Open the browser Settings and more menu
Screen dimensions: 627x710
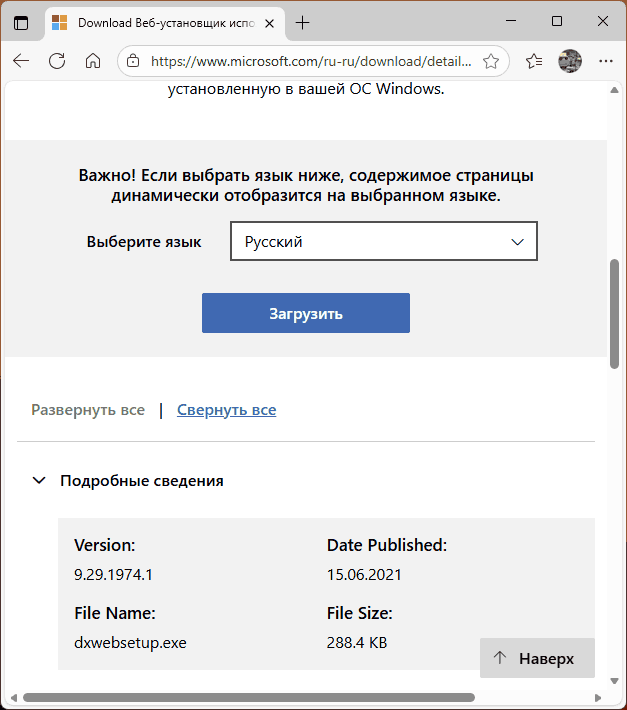pyautogui.click(x=606, y=61)
